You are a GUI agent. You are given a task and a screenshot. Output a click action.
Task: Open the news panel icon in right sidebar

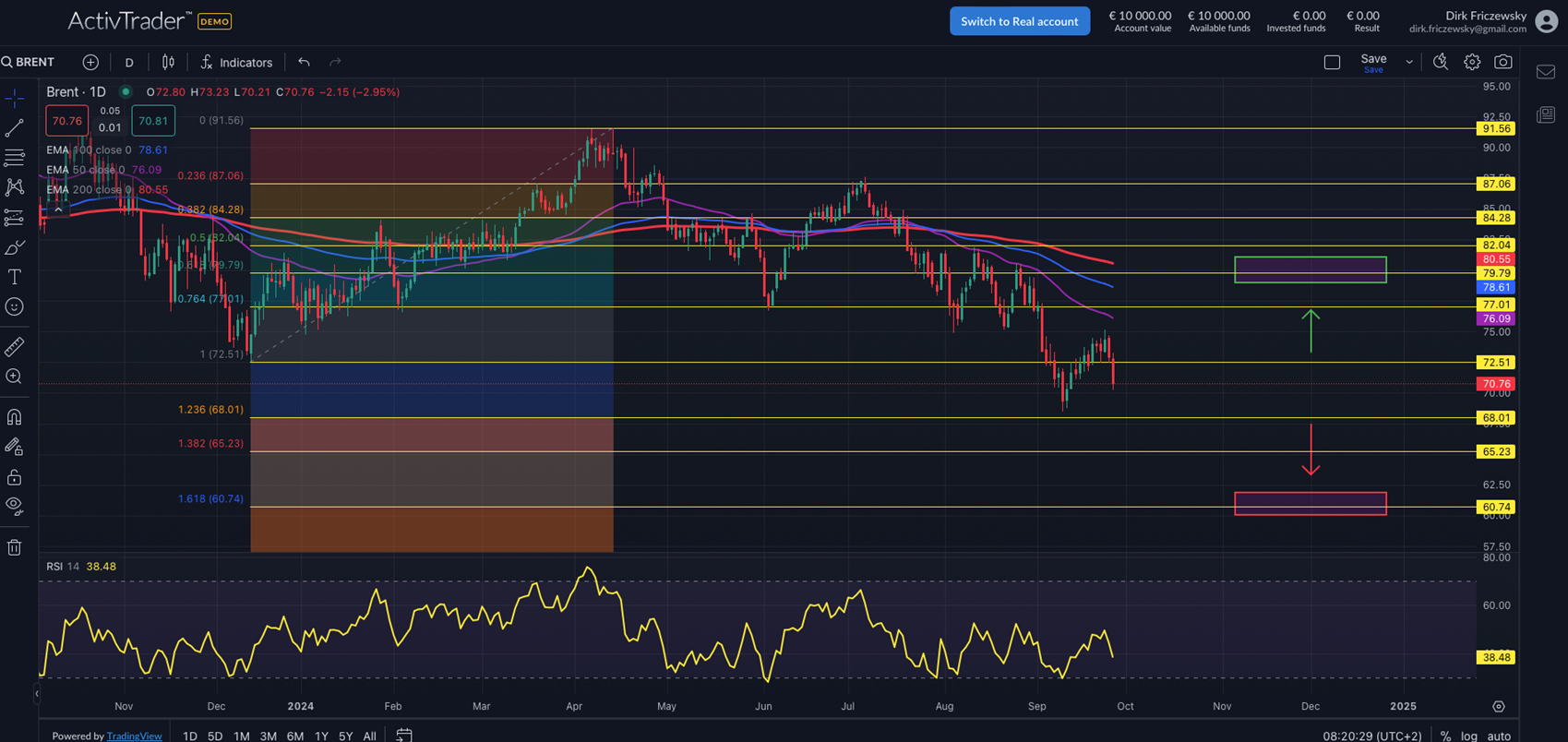point(1546,115)
